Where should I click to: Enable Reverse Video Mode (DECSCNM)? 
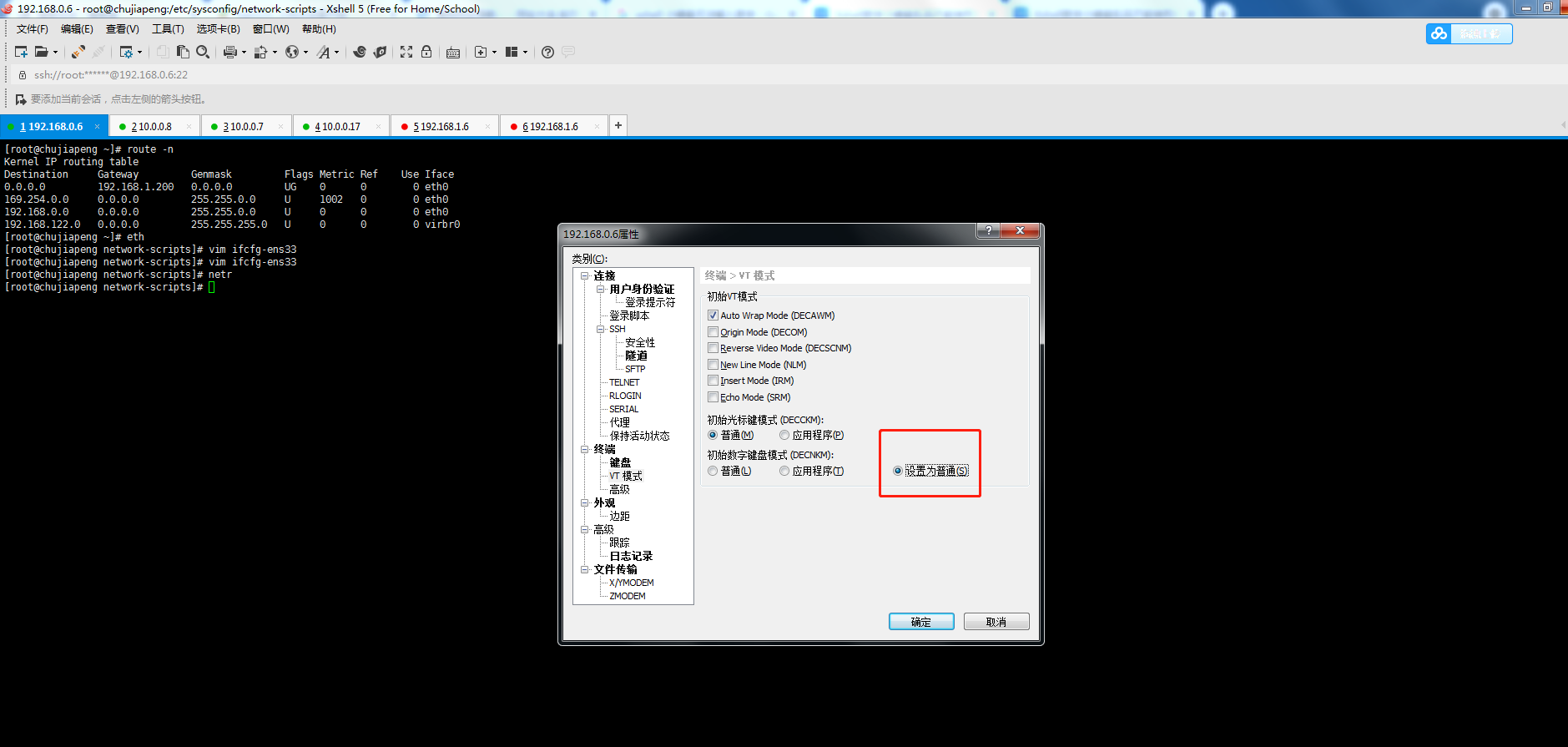pos(713,348)
